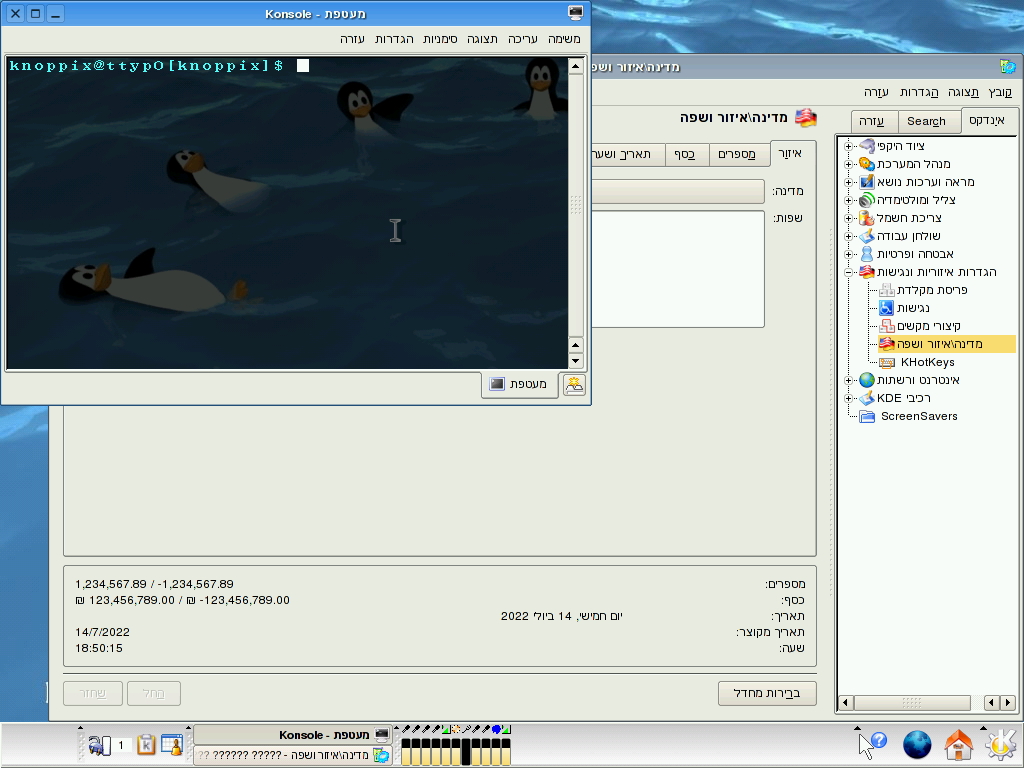Viewport: 1024px width, 768px height.
Task: Open the סימניות bookmarks menu in Konsole
Action: pyautogui.click(x=440, y=39)
